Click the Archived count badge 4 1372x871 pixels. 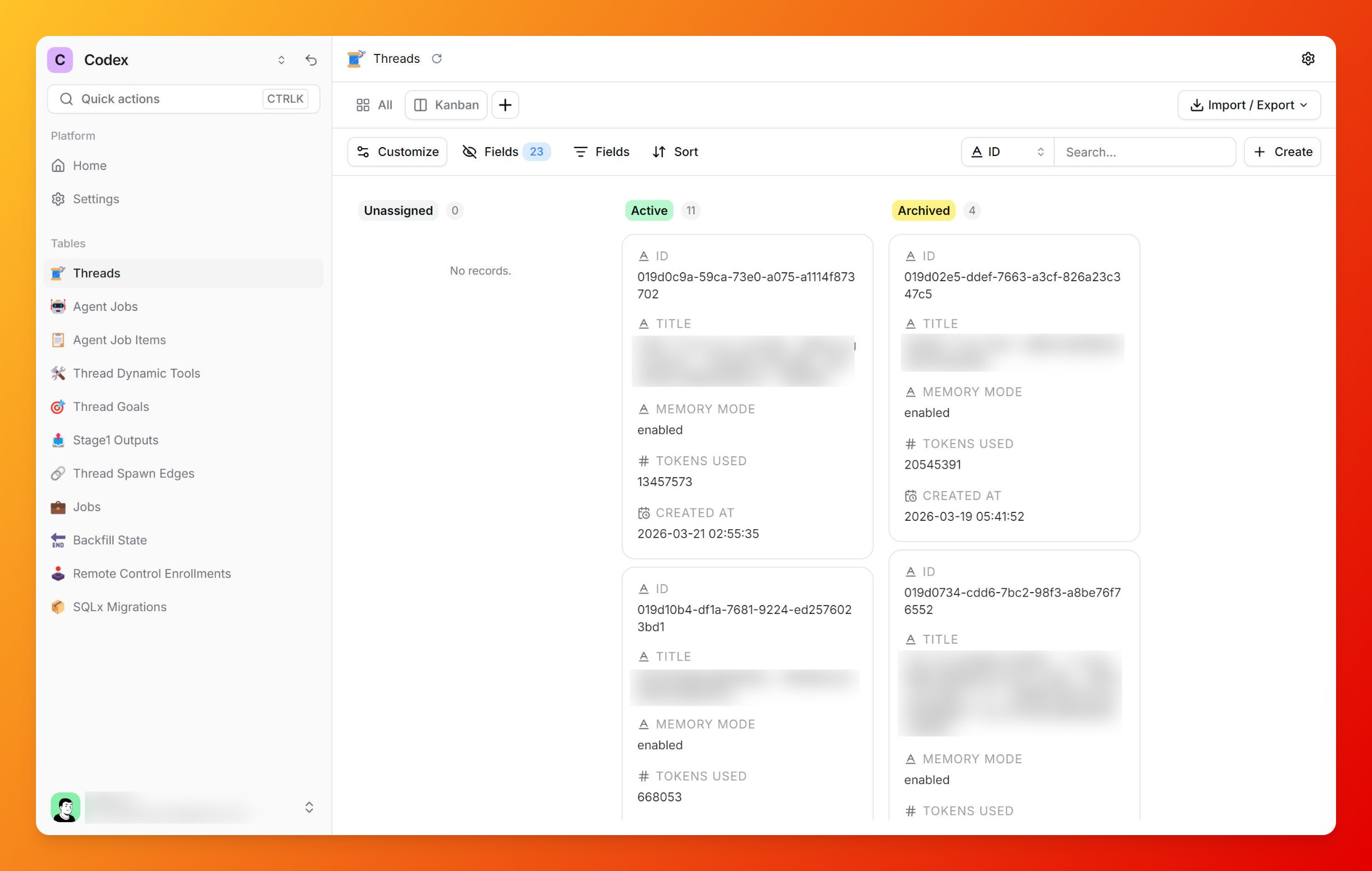pyautogui.click(x=972, y=211)
